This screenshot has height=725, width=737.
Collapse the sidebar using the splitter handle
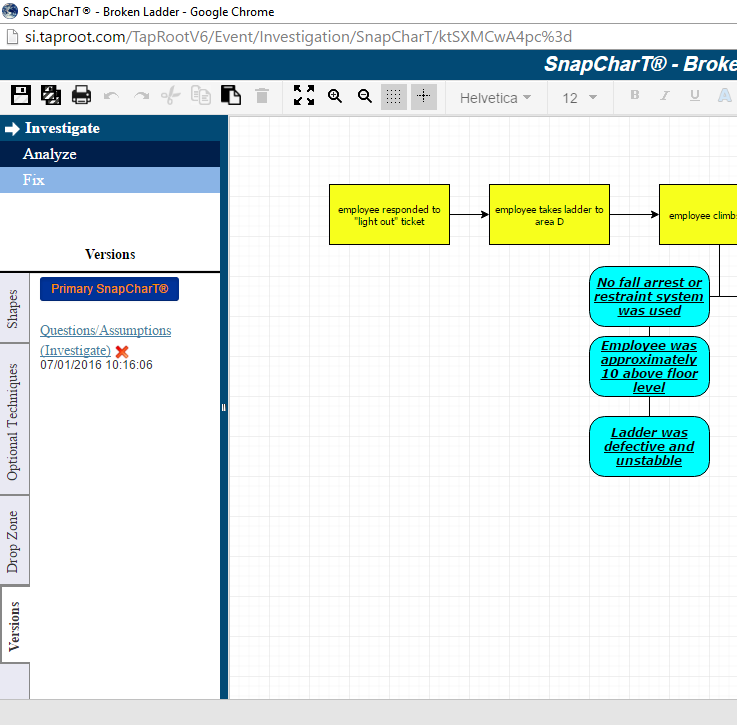coord(224,407)
